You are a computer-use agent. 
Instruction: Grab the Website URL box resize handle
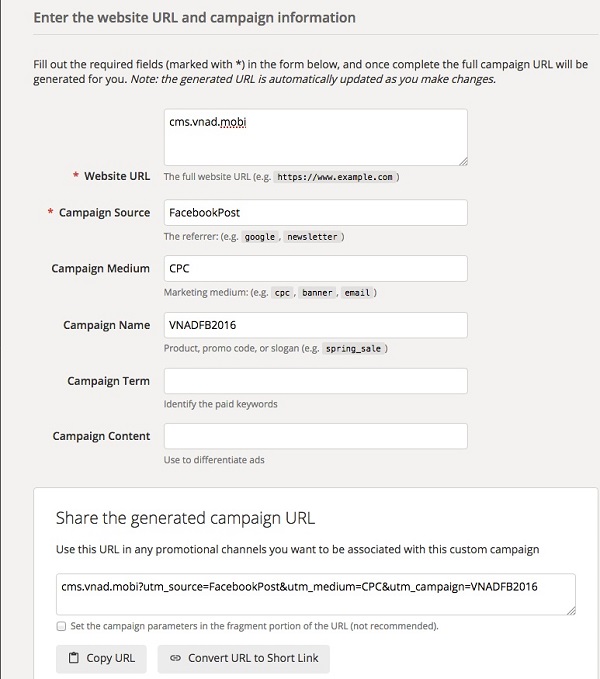pos(464,159)
